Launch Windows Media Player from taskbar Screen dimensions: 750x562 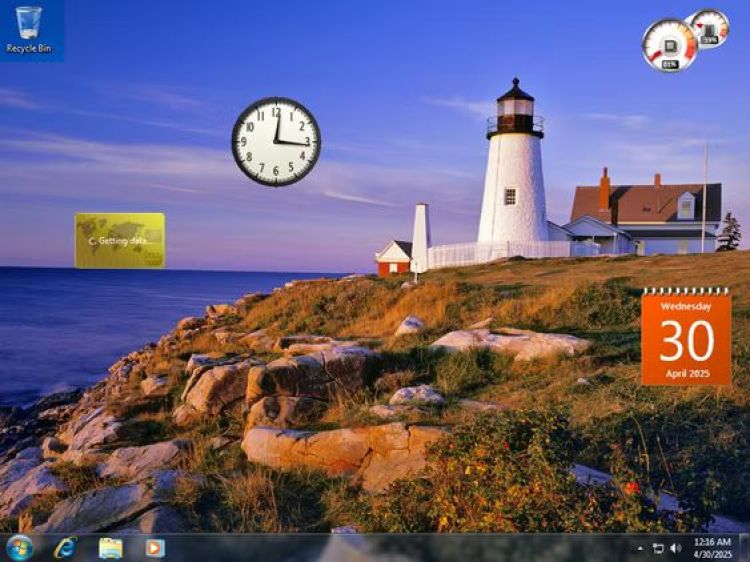pyautogui.click(x=154, y=547)
